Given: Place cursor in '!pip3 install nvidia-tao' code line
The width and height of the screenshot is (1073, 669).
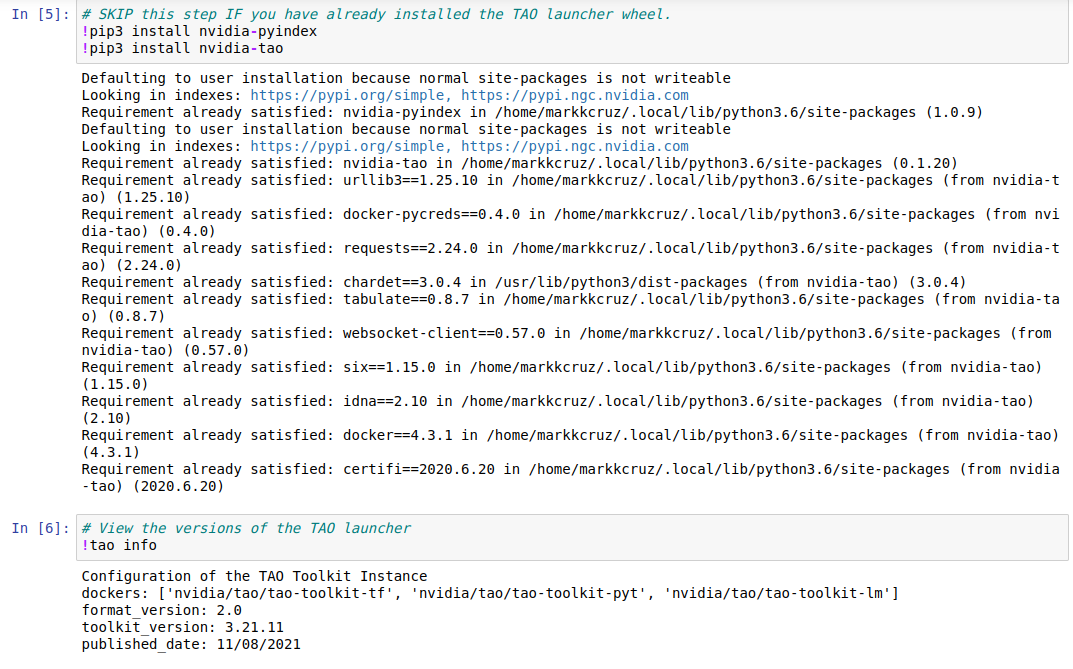Looking at the screenshot, I should pos(182,49).
